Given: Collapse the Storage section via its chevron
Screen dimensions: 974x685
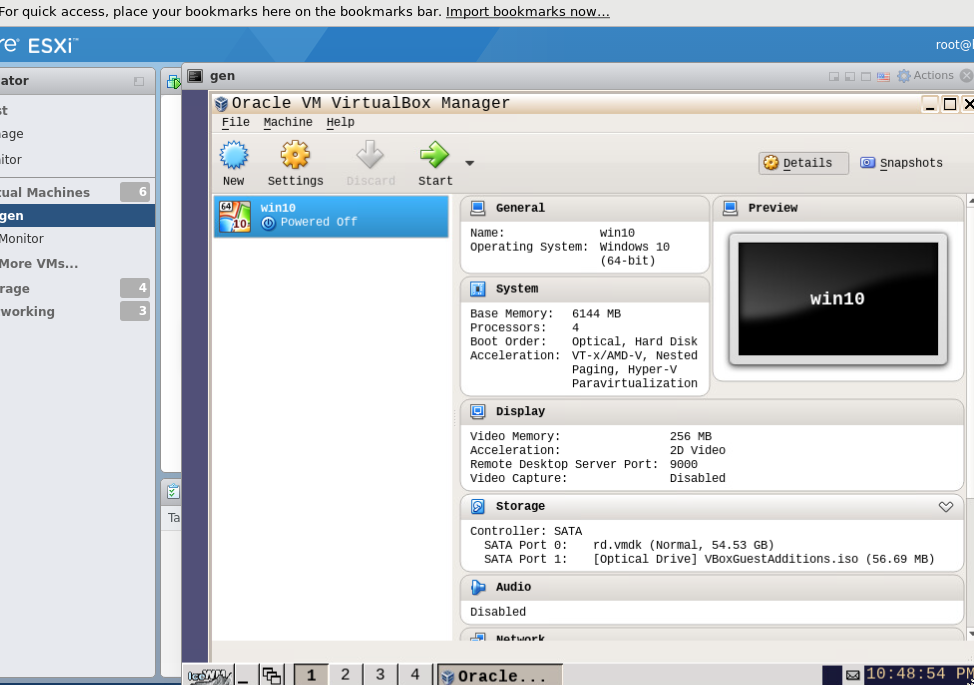Looking at the screenshot, I should (x=945, y=507).
